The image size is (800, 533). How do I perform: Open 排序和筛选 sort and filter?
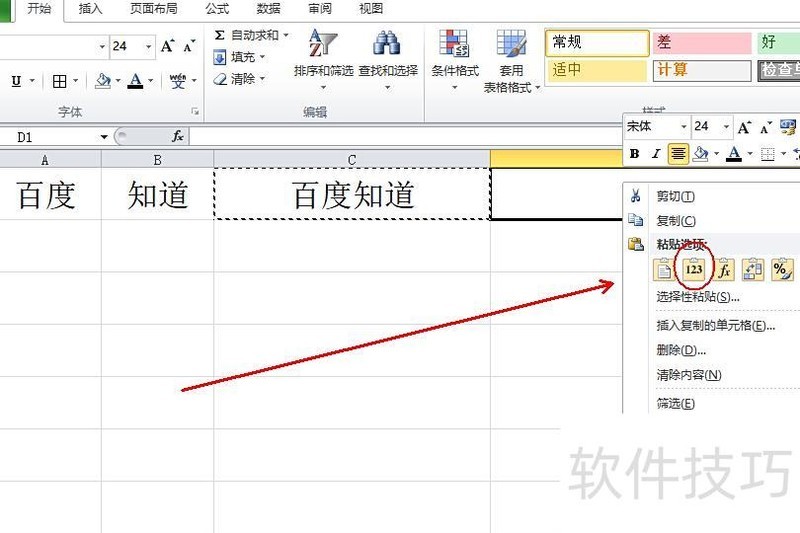point(323,60)
